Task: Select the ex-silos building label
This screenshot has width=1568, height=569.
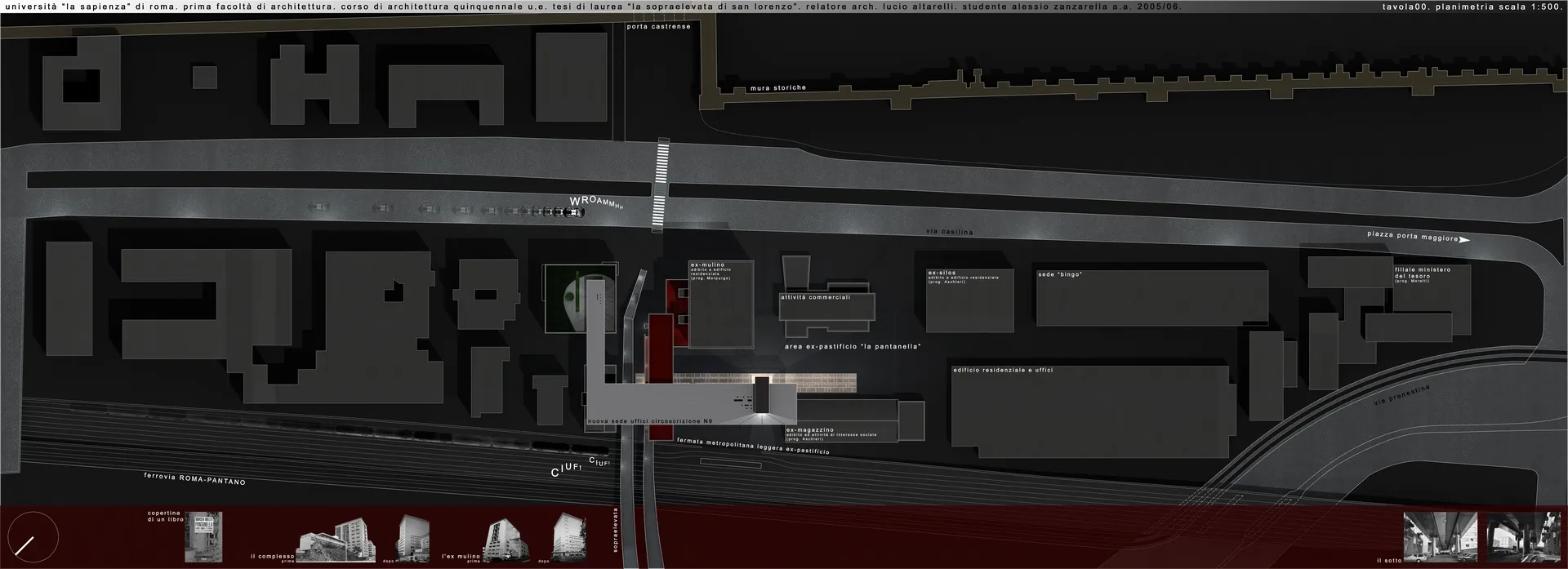Action: click(x=942, y=273)
